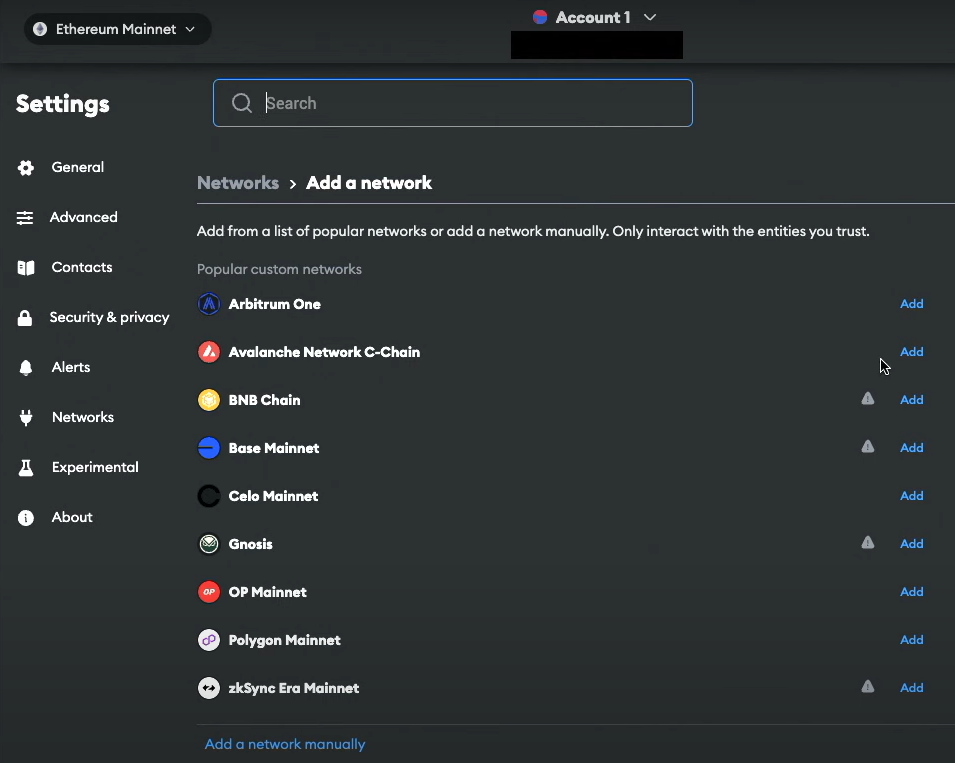The width and height of the screenshot is (955, 763).
Task: Click the Alerts bell icon
Action: [26, 367]
